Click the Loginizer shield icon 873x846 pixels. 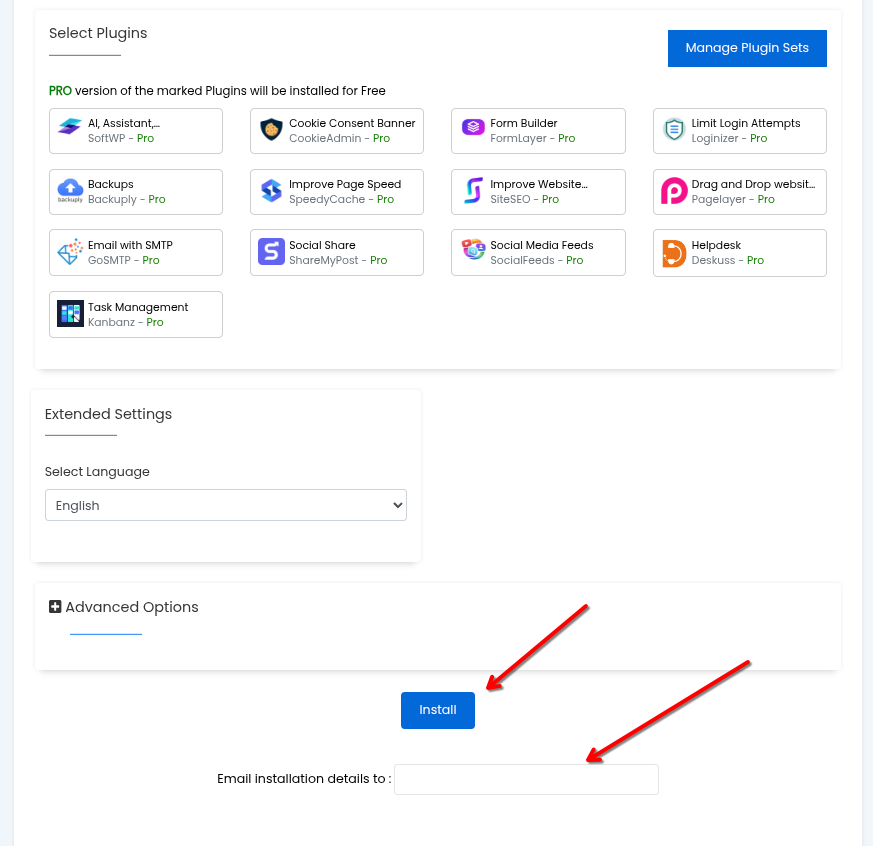click(674, 130)
